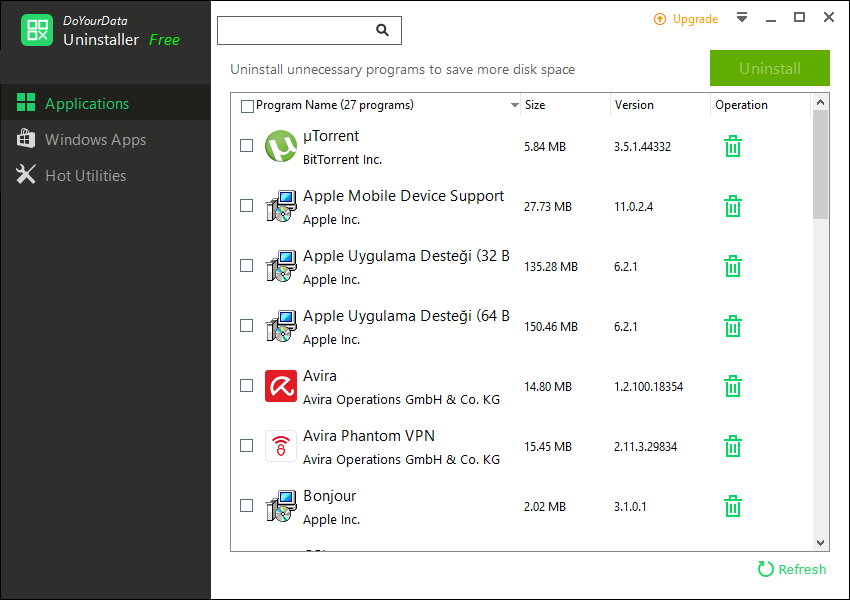Click the 2.02 MB size value
This screenshot has width=850, height=600.
click(545, 506)
